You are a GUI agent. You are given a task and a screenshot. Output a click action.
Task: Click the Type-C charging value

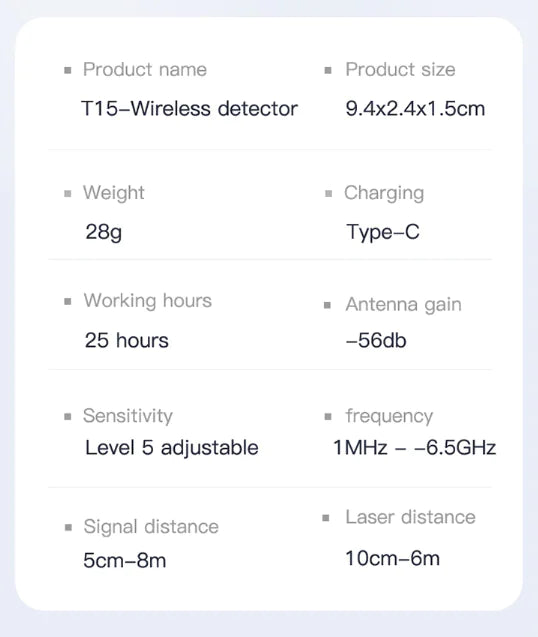(x=383, y=233)
